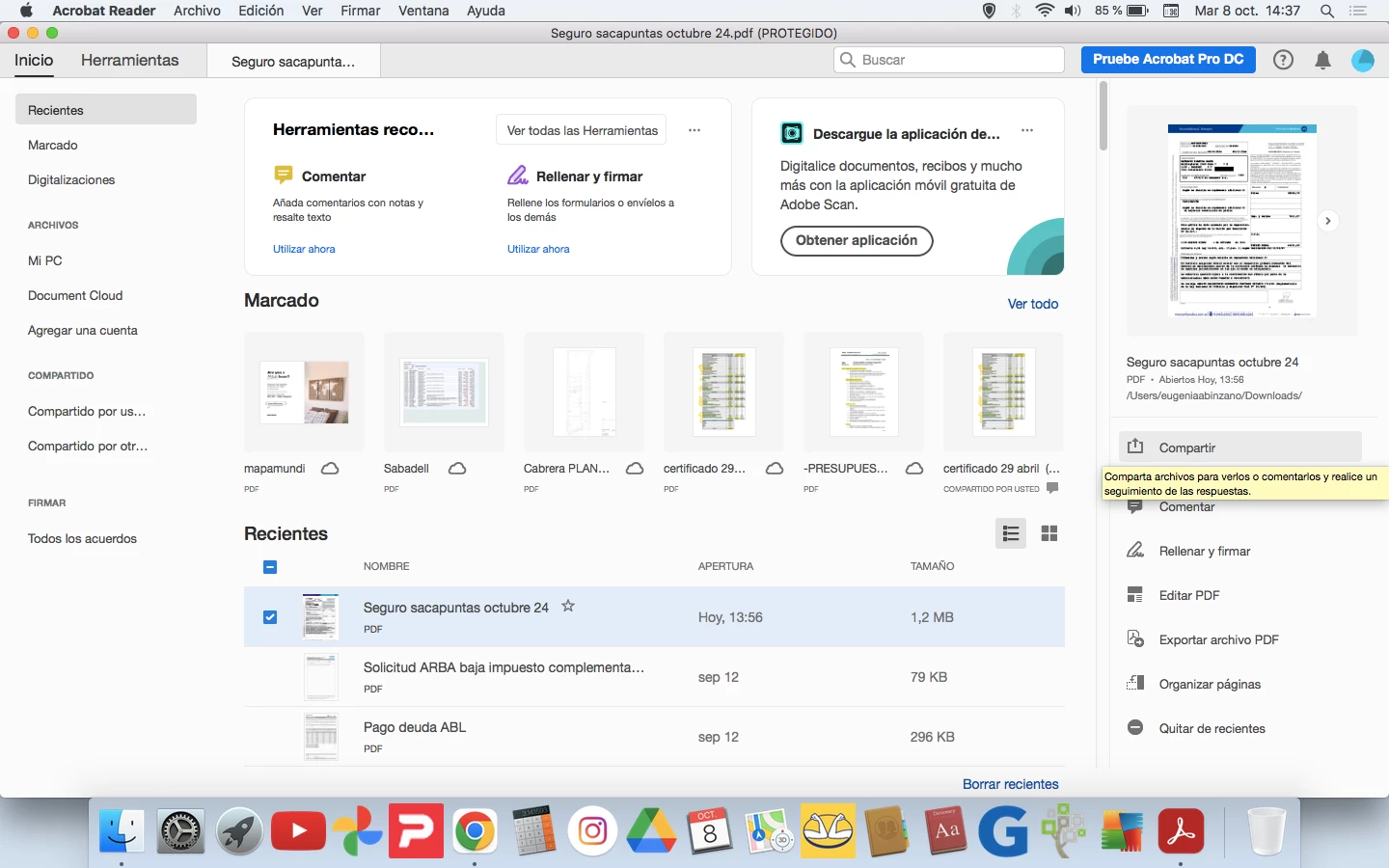
Task: Click the Buscar search field
Action: point(949,60)
